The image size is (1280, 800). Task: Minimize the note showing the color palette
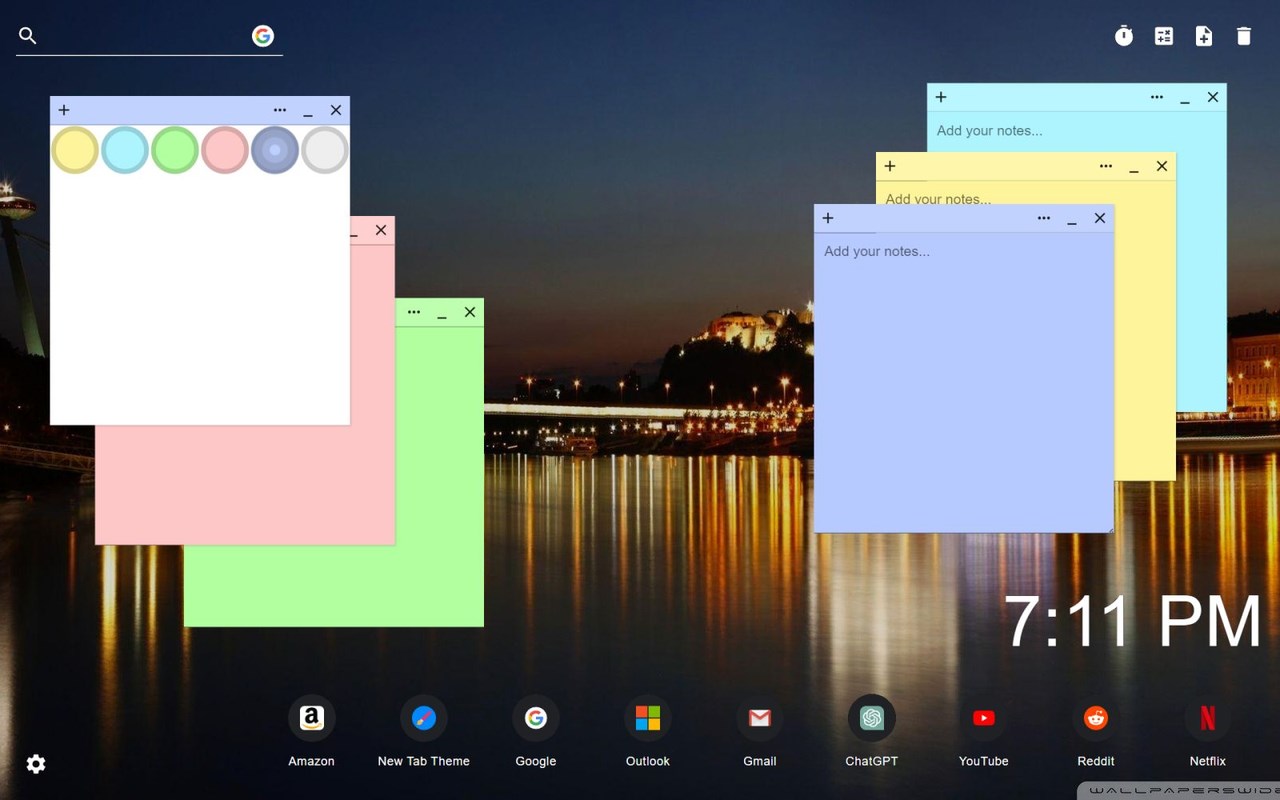pos(308,111)
